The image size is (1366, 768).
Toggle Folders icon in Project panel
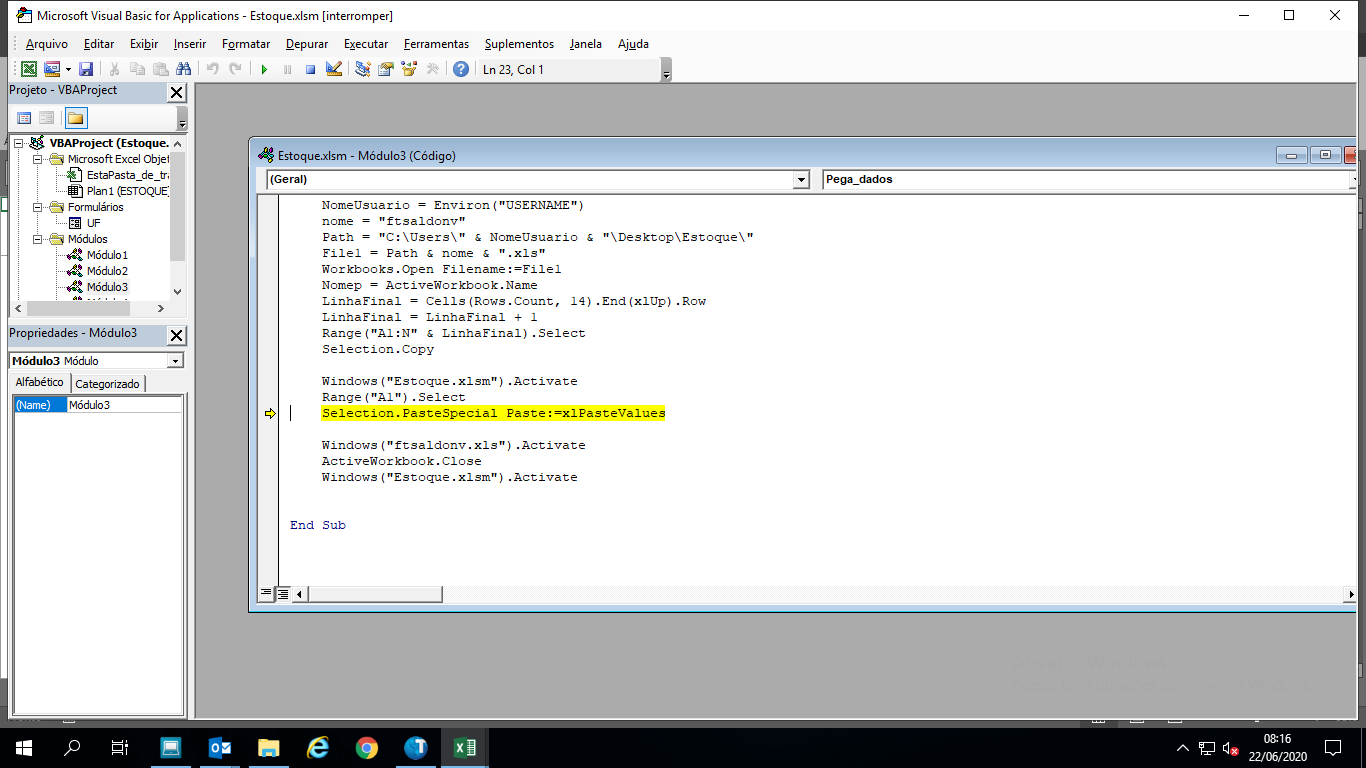(76, 118)
